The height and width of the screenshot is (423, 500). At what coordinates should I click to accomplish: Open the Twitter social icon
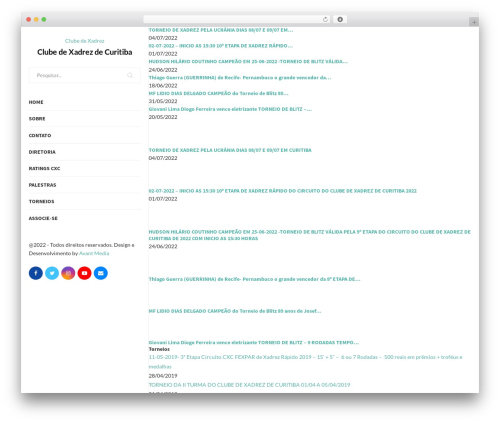52,273
